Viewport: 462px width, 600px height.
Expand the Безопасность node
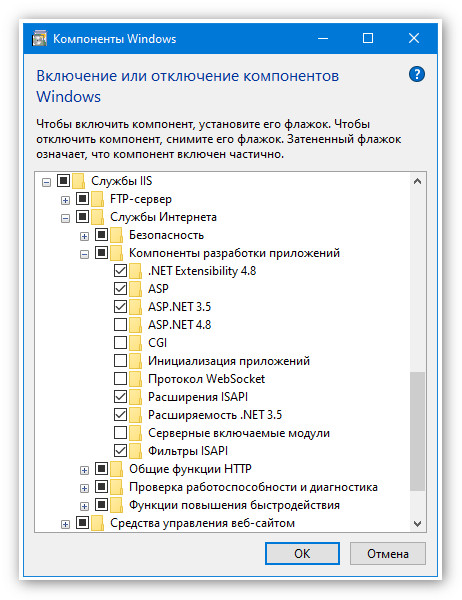(84, 236)
